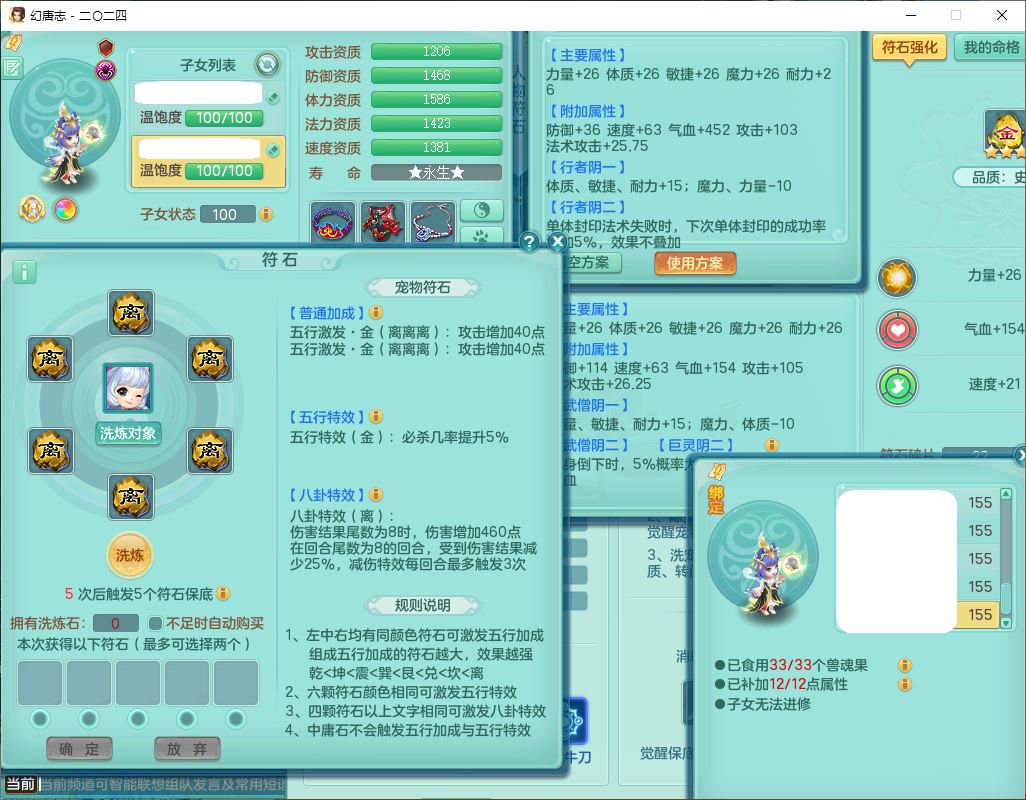Click the 使用方案 orange button
The image size is (1026, 800).
coord(695,263)
